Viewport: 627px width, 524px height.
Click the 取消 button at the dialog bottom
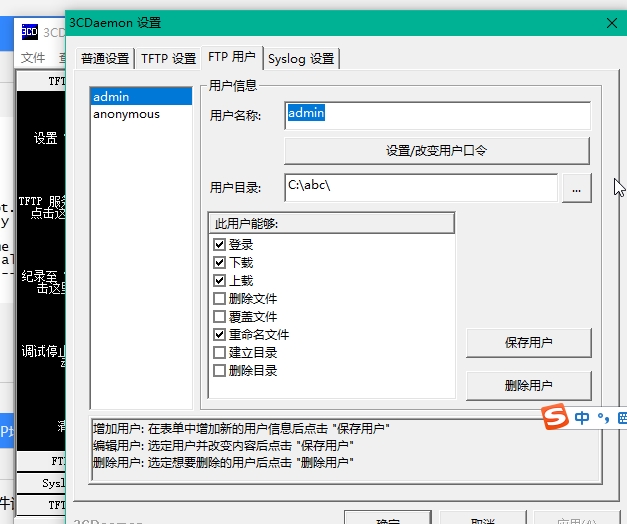click(483, 518)
